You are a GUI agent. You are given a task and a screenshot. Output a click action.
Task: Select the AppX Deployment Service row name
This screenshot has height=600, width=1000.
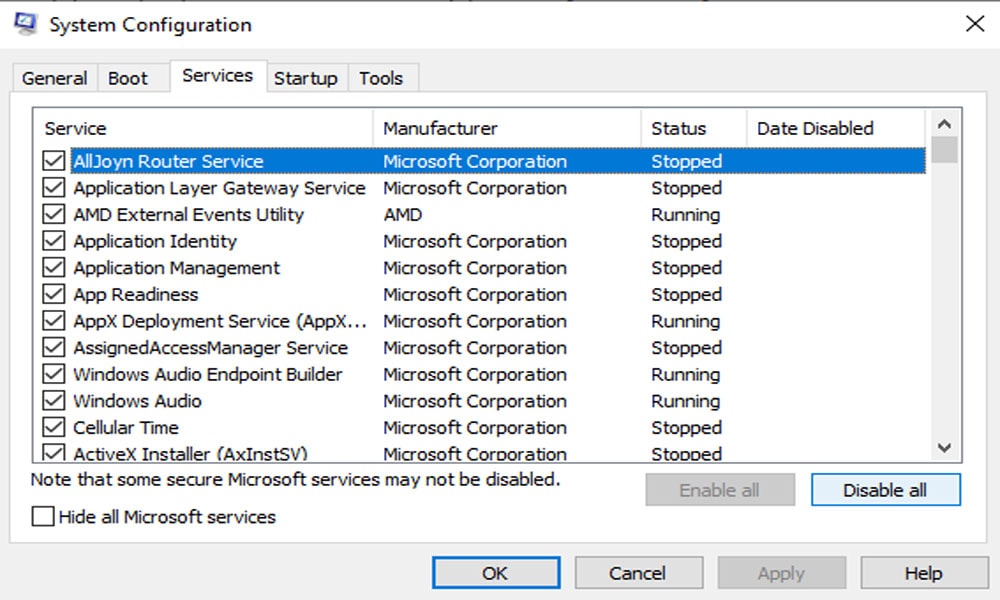220,321
